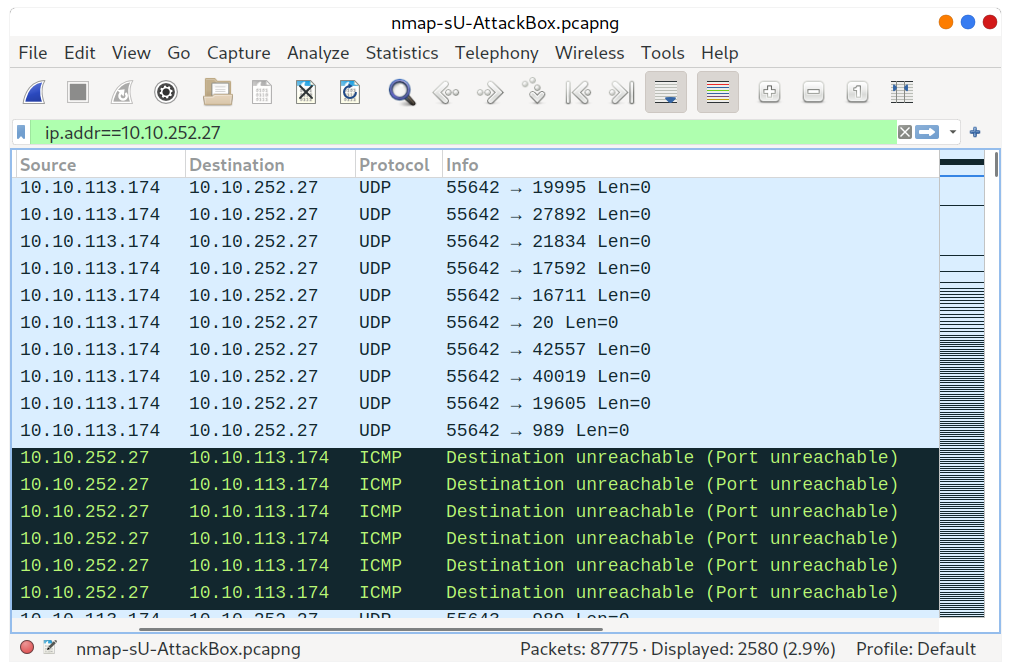The height and width of the screenshot is (671, 1011).
Task: Open the Help menu
Action: pyautogui.click(x=720, y=53)
